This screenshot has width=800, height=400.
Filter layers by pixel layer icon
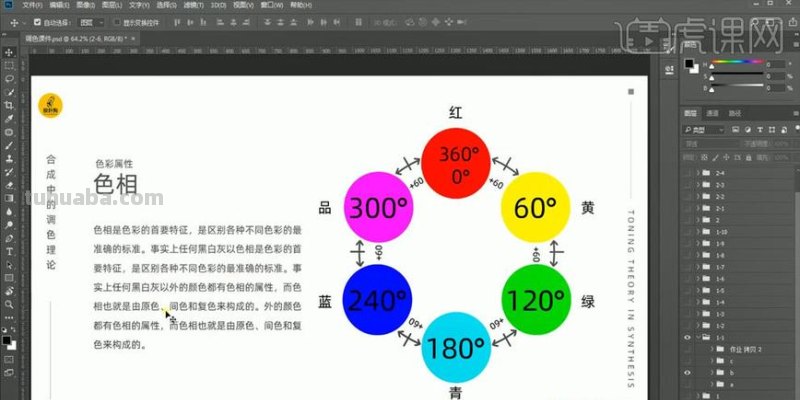coord(735,130)
